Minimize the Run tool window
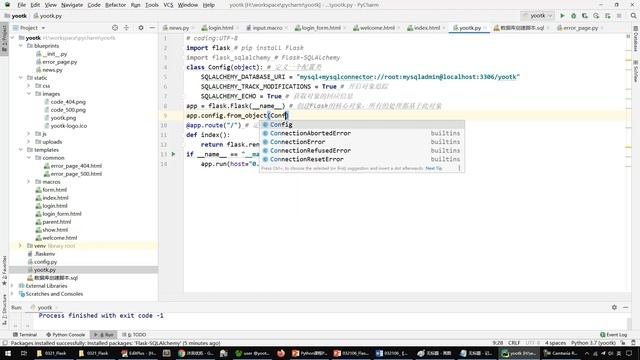 [x=626, y=307]
